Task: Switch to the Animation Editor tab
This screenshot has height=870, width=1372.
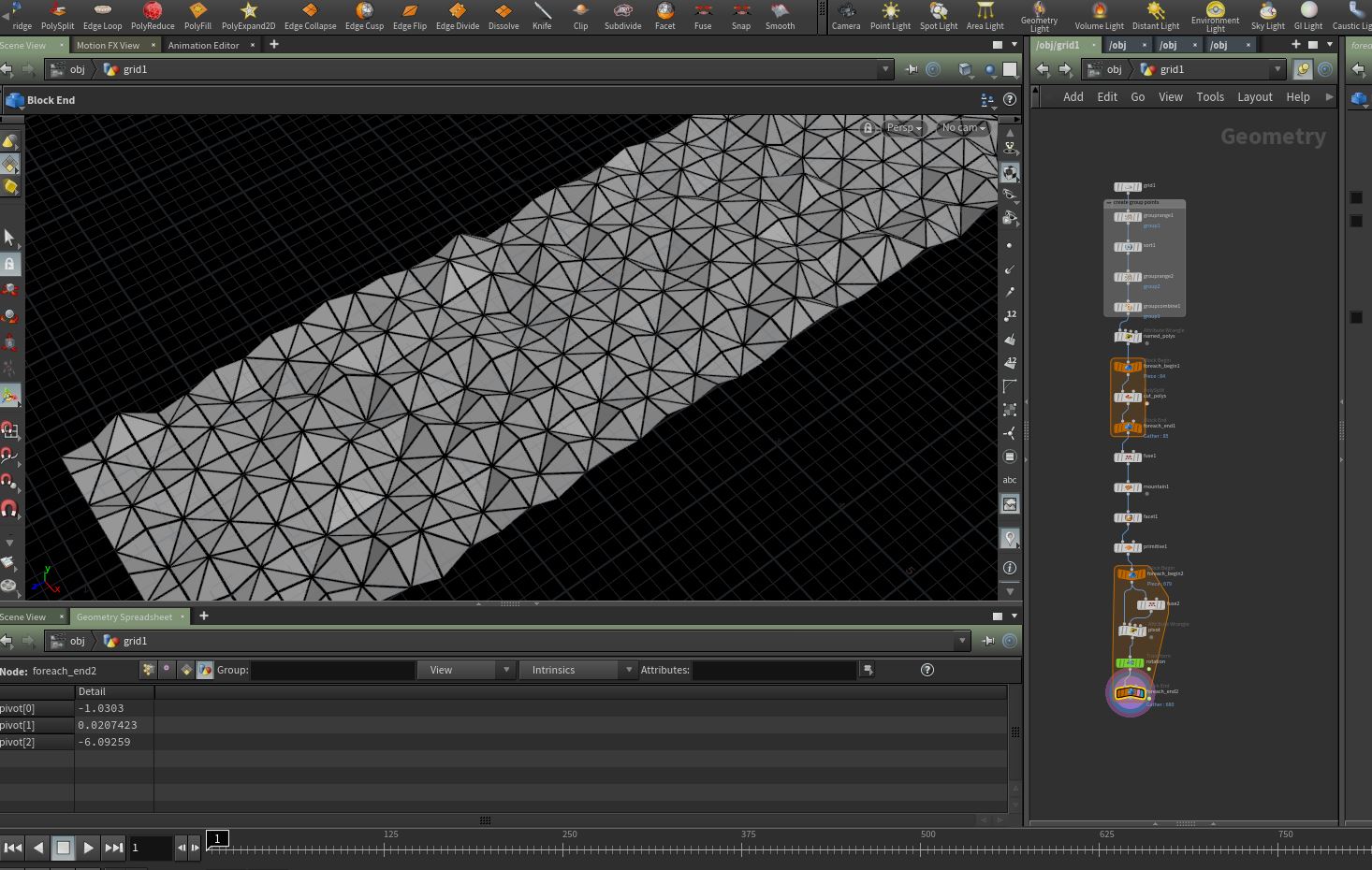Action: (203, 45)
